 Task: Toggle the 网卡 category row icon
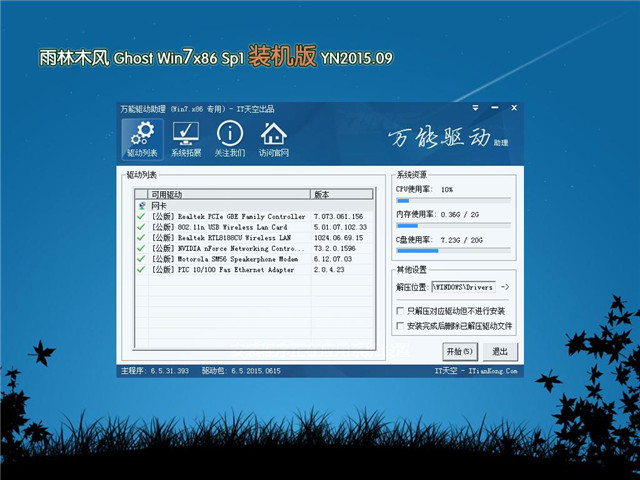[x=142, y=206]
